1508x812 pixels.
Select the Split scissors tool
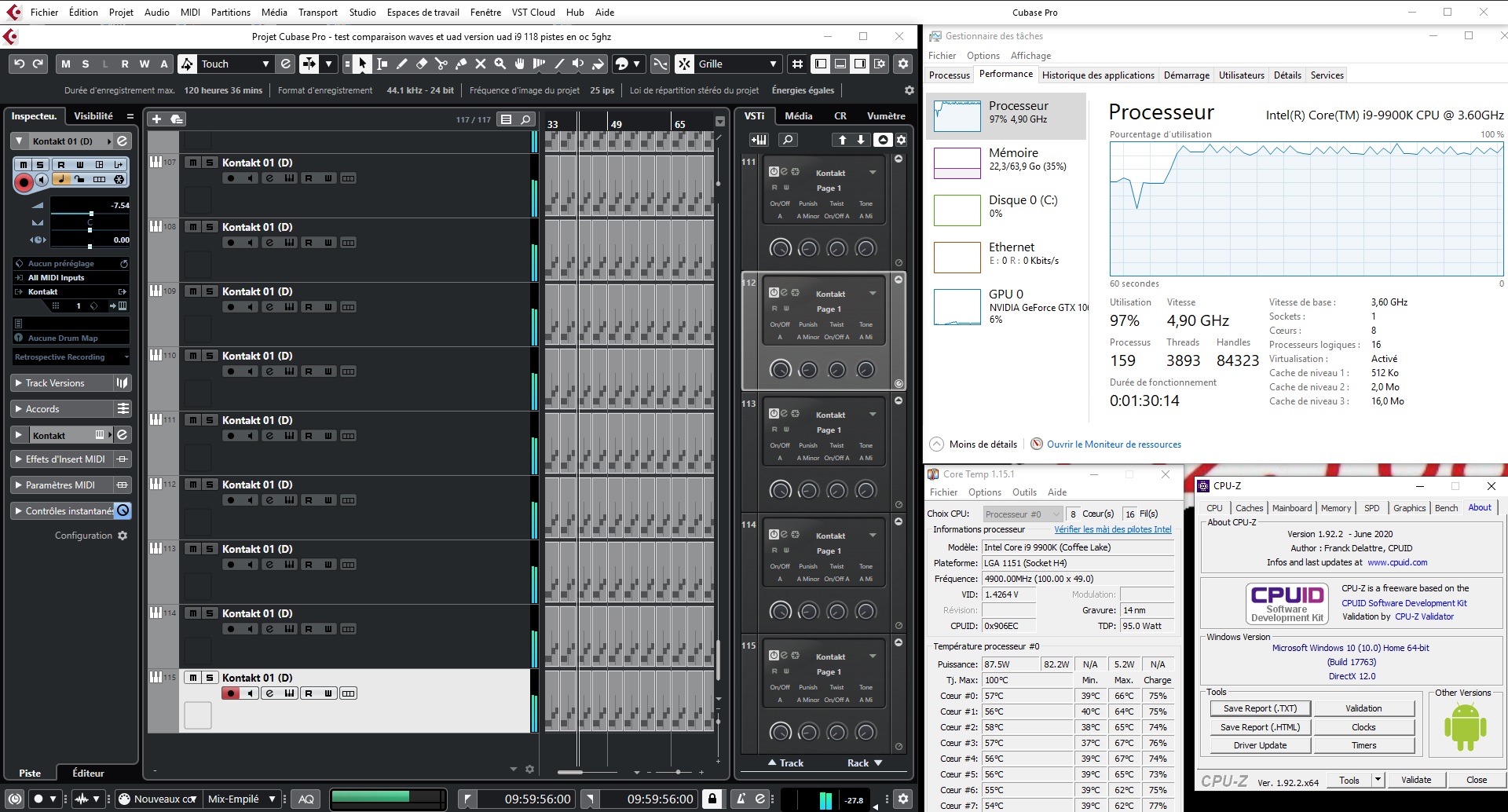click(441, 64)
